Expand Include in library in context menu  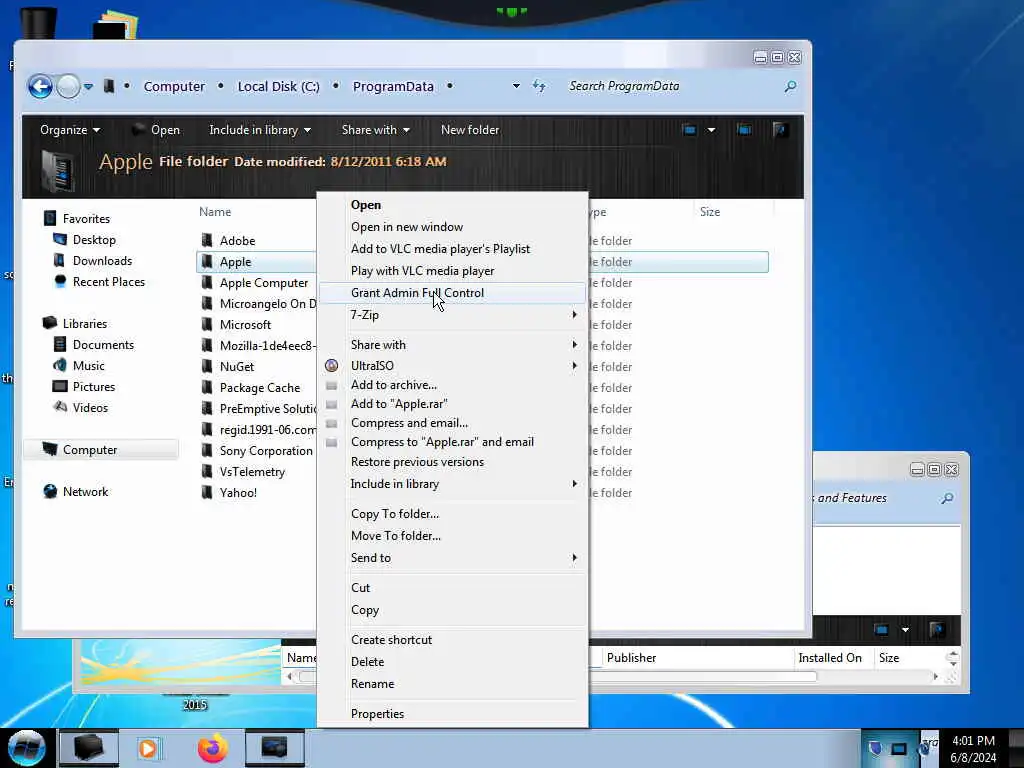click(452, 484)
